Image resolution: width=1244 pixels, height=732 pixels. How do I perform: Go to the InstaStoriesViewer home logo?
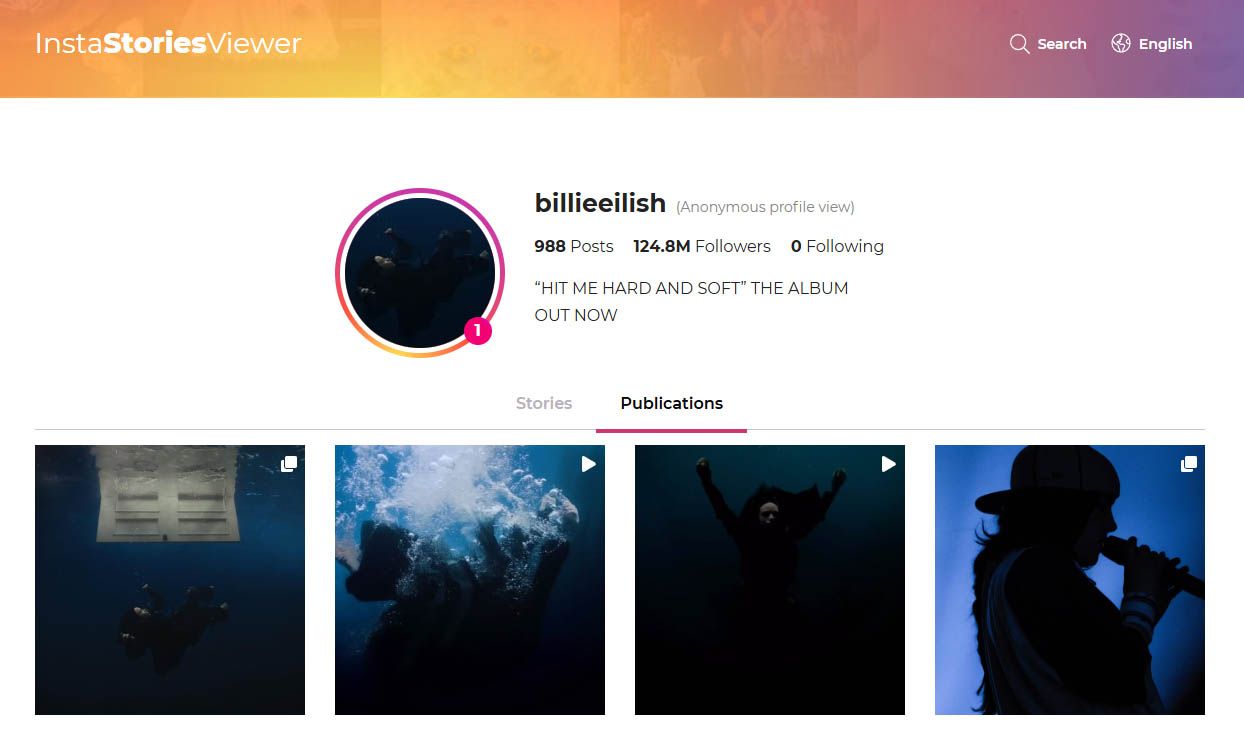tap(168, 44)
